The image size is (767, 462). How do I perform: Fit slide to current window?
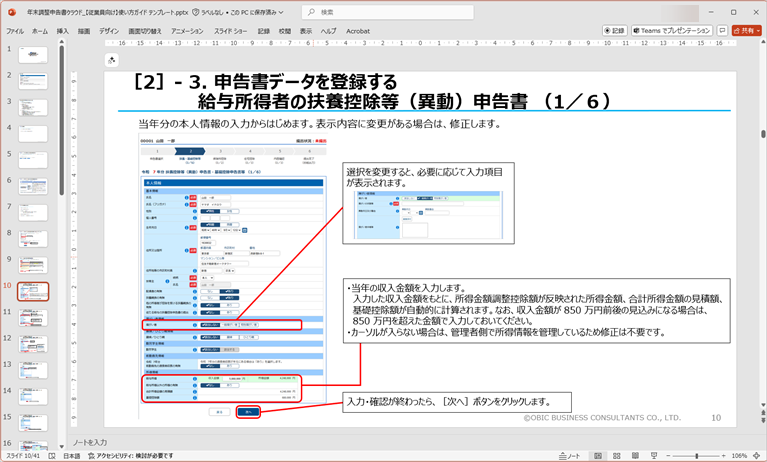tap(757, 455)
